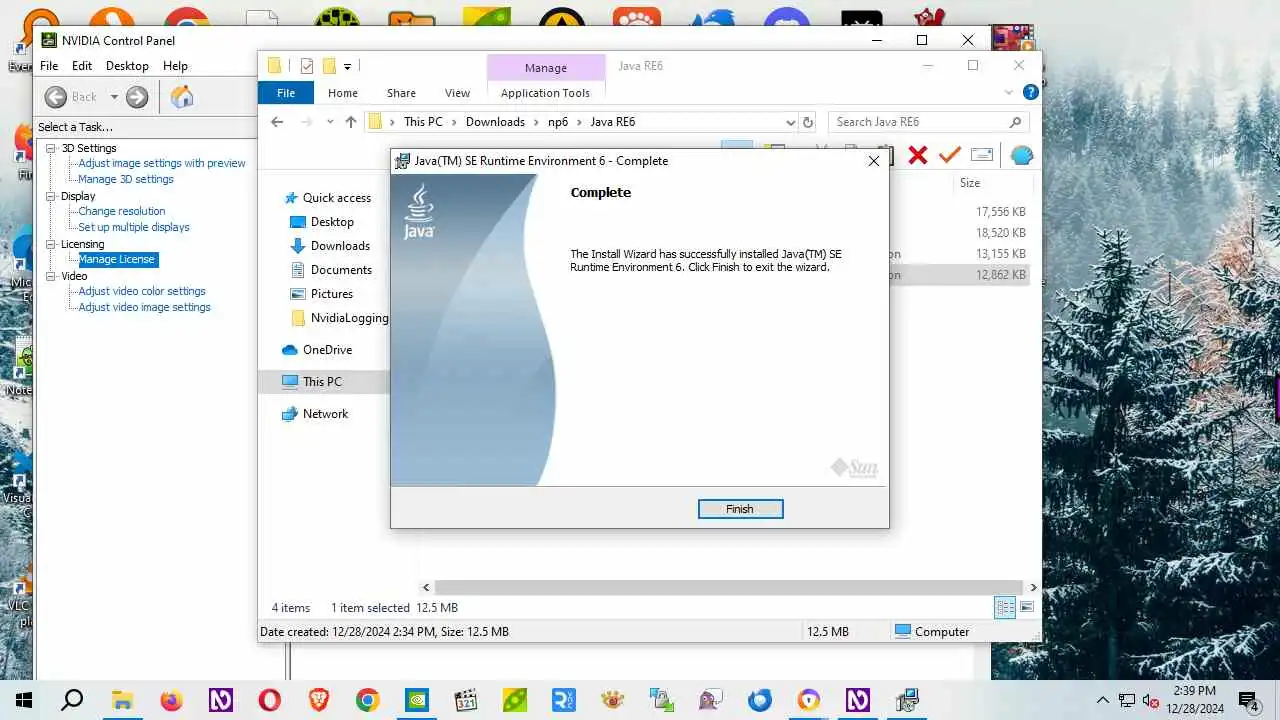This screenshot has width=1280, height=720.
Task: Open File menu in NVIDIA Control Panel
Action: click(48, 66)
